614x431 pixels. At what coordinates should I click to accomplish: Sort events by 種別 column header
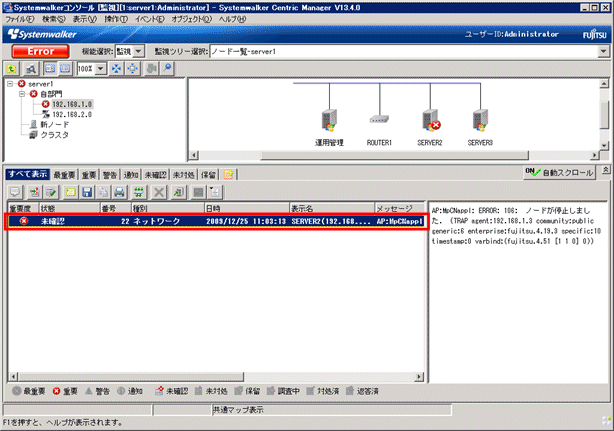pyautogui.click(x=168, y=208)
